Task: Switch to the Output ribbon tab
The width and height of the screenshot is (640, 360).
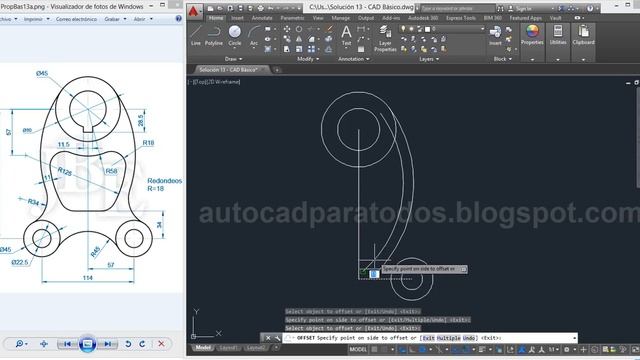Action: pos(366,18)
